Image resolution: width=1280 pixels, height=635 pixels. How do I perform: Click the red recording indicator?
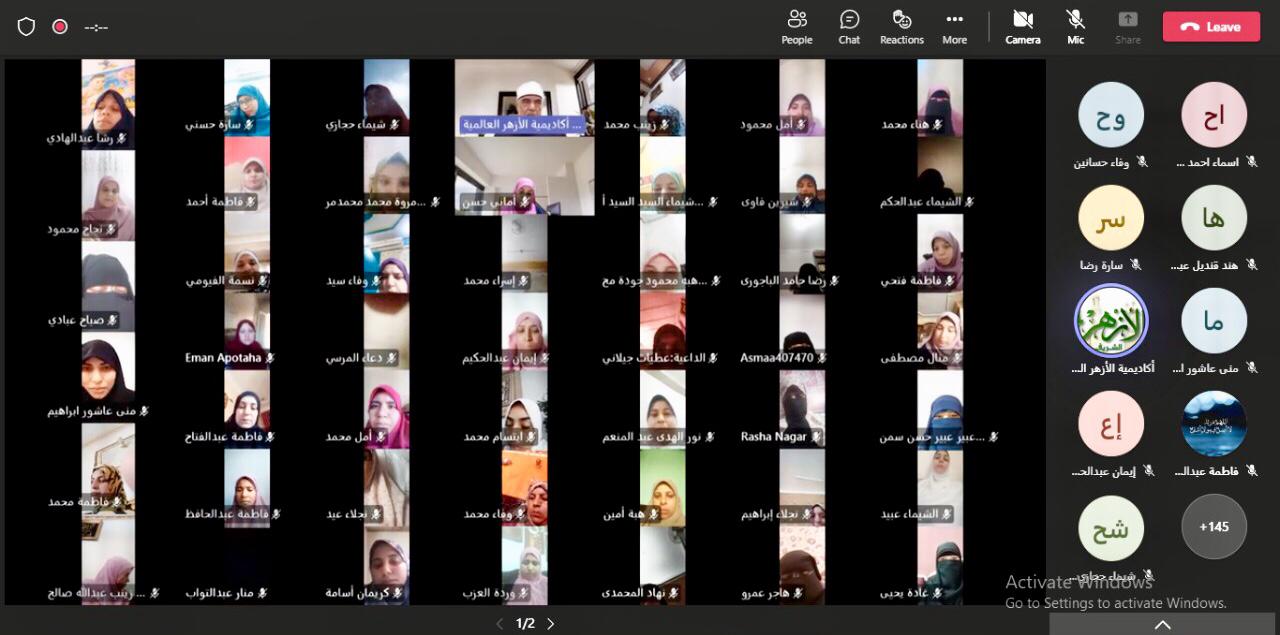(60, 27)
